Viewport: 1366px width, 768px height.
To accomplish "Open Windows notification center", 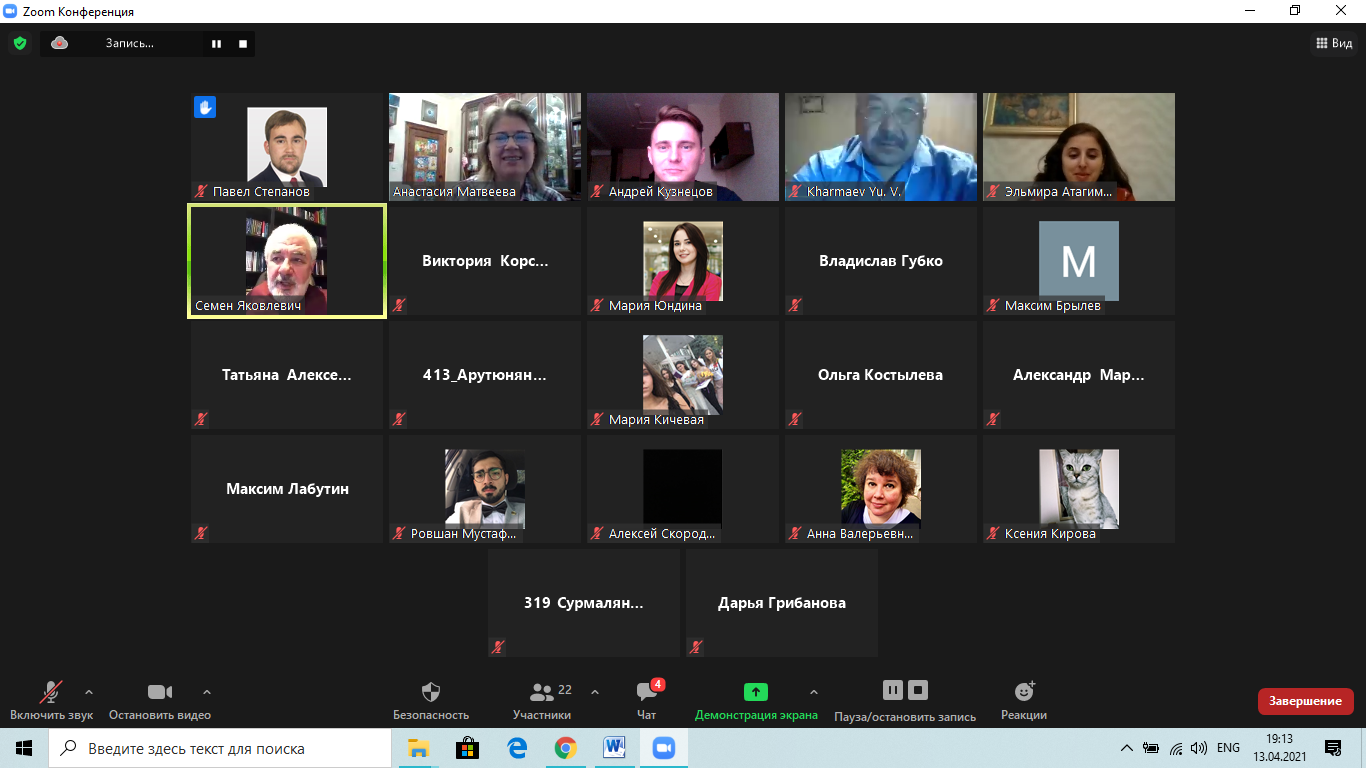I will point(1332,748).
